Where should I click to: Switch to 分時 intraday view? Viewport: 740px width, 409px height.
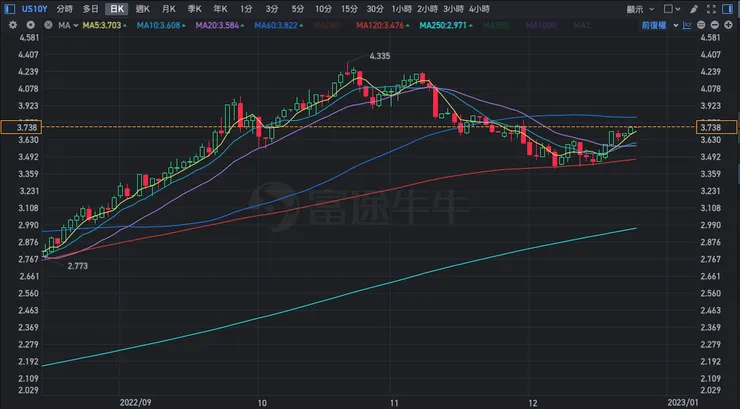pyautogui.click(x=65, y=9)
